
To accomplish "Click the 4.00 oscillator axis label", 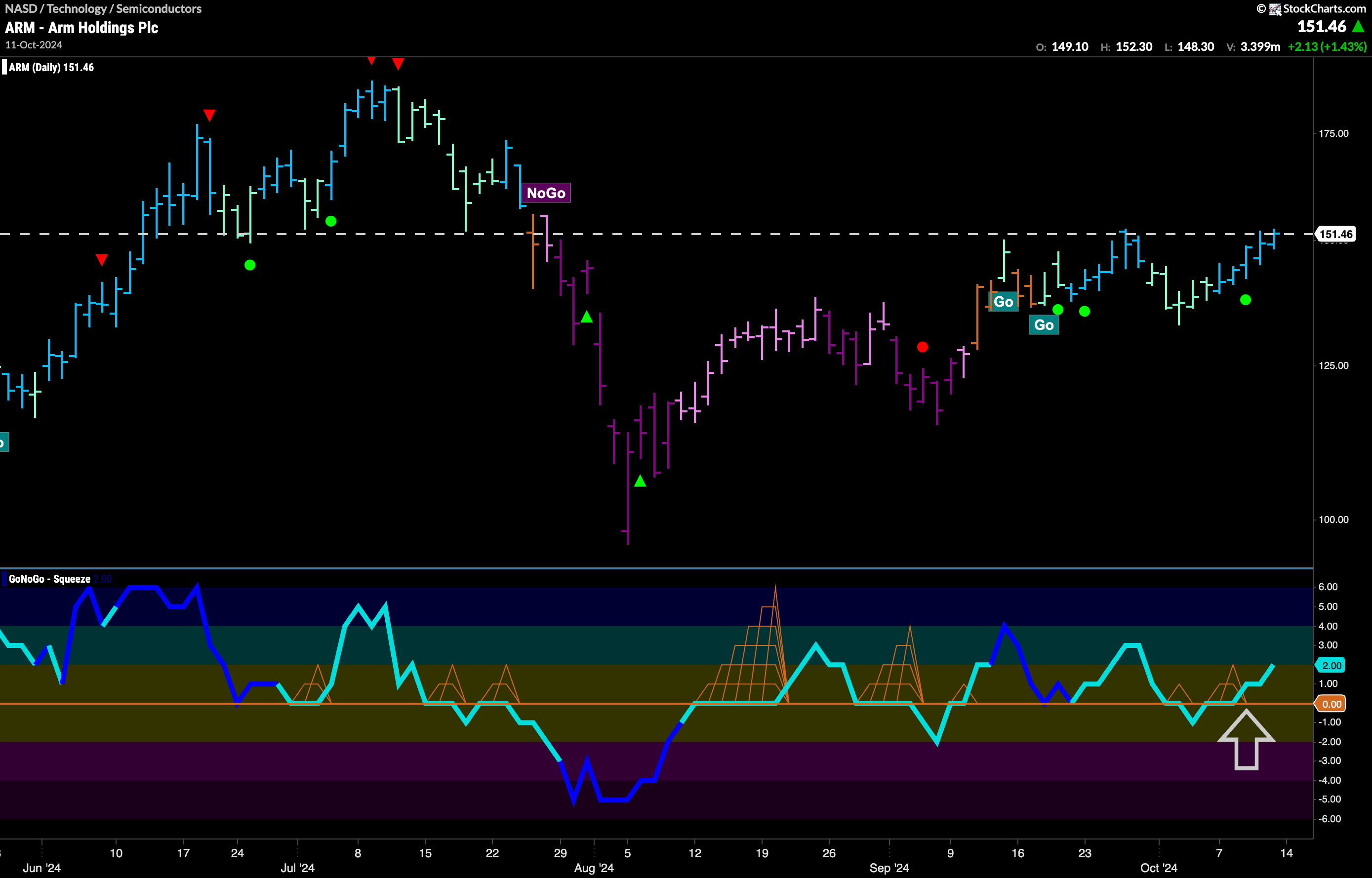I will point(1328,626).
